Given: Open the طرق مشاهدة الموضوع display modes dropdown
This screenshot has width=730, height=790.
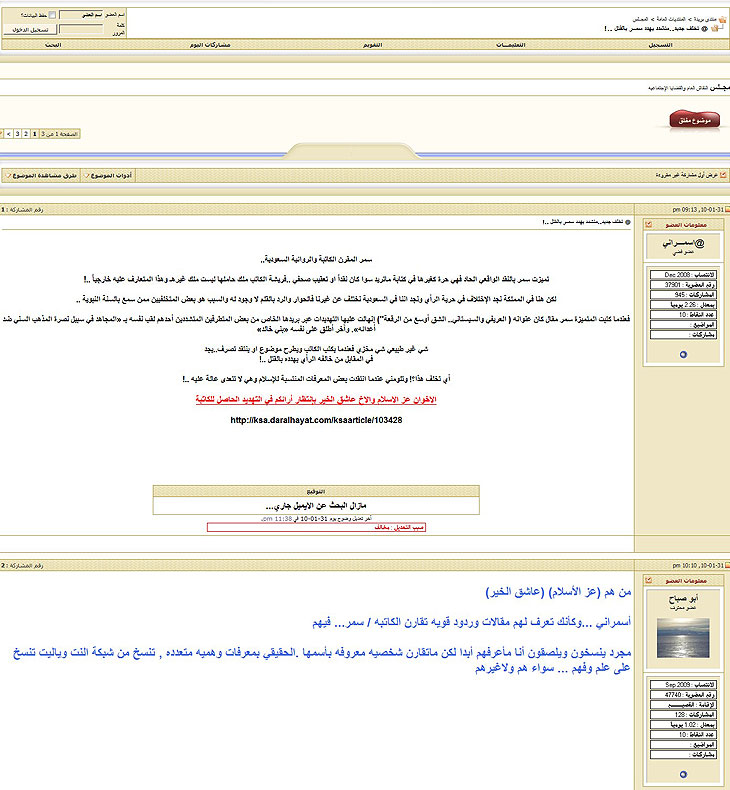Looking at the screenshot, I should (x=42, y=175).
